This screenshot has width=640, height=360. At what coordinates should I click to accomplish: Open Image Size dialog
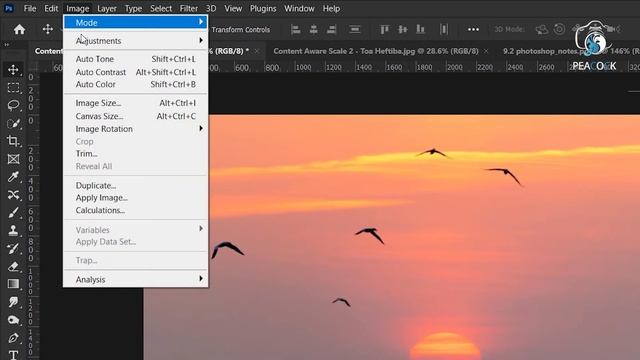click(136, 103)
